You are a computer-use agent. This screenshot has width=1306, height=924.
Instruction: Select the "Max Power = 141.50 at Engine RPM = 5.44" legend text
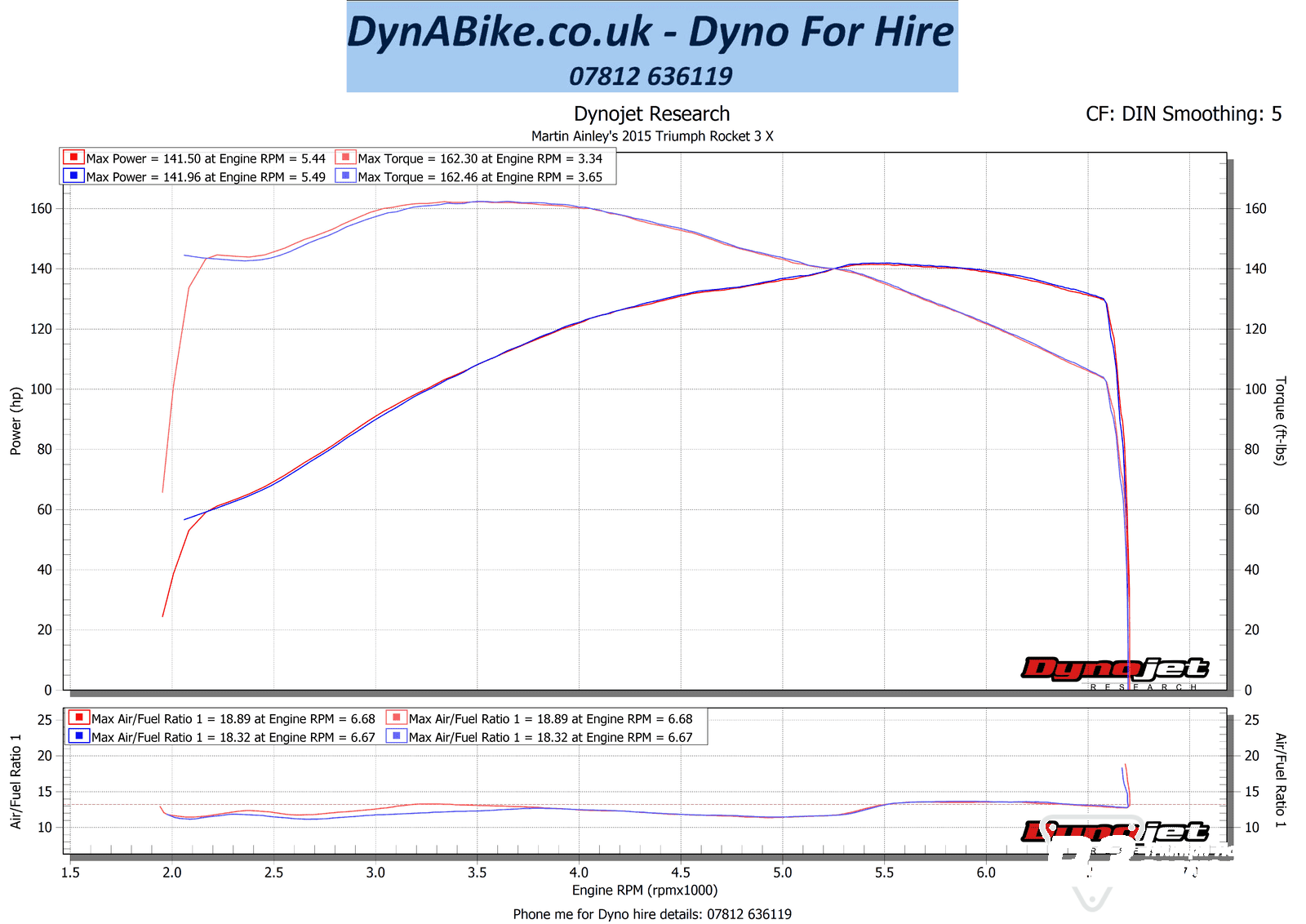206,158
